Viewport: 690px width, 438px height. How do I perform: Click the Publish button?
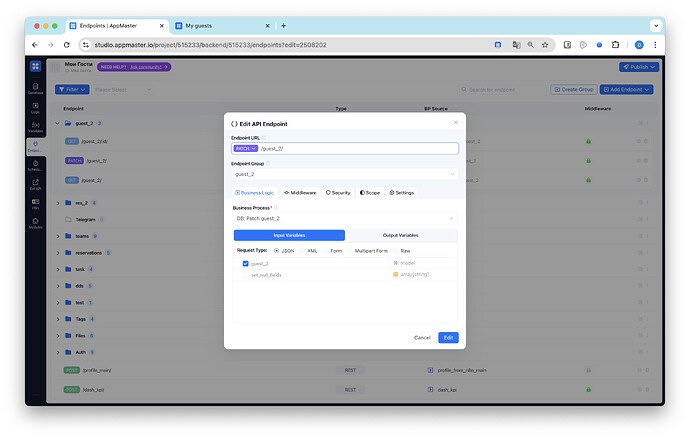click(639, 67)
